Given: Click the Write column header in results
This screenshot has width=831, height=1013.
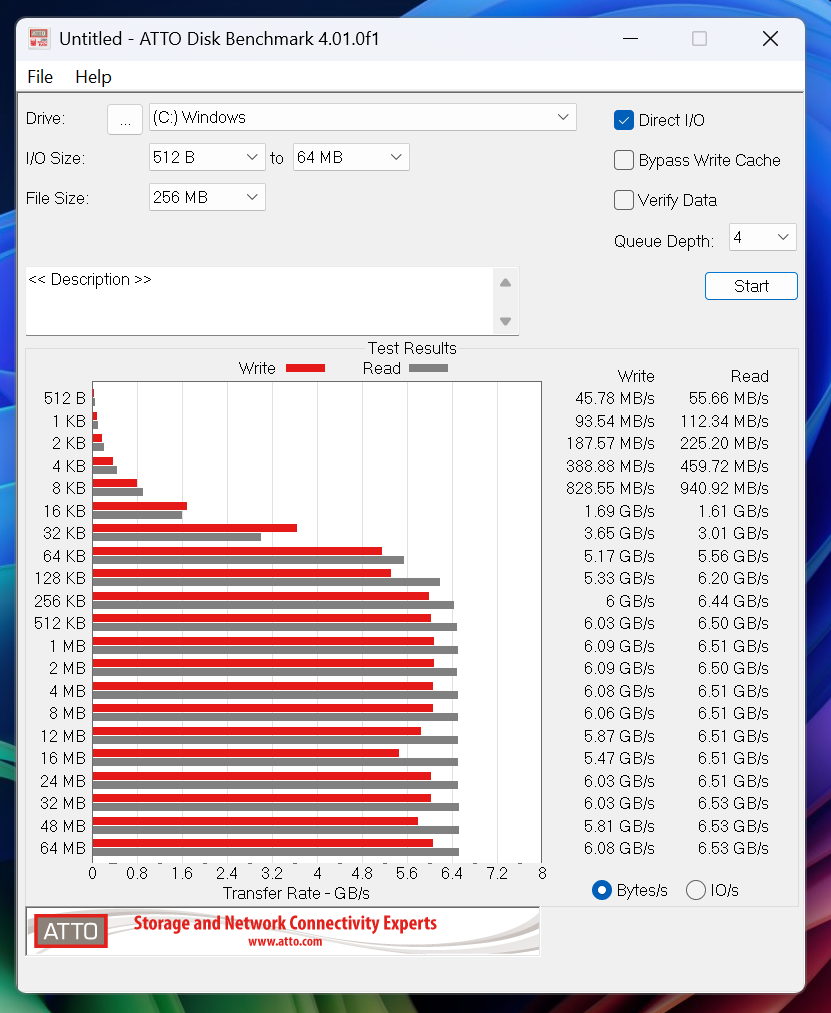Looking at the screenshot, I should [x=636, y=377].
